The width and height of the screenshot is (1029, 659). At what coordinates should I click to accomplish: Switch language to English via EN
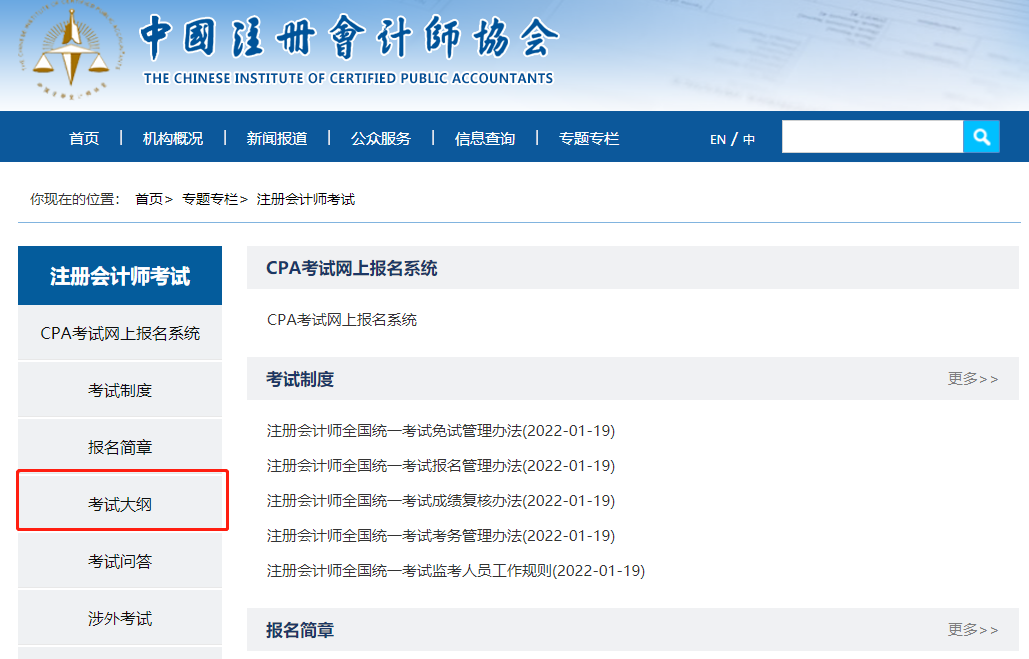(x=717, y=139)
